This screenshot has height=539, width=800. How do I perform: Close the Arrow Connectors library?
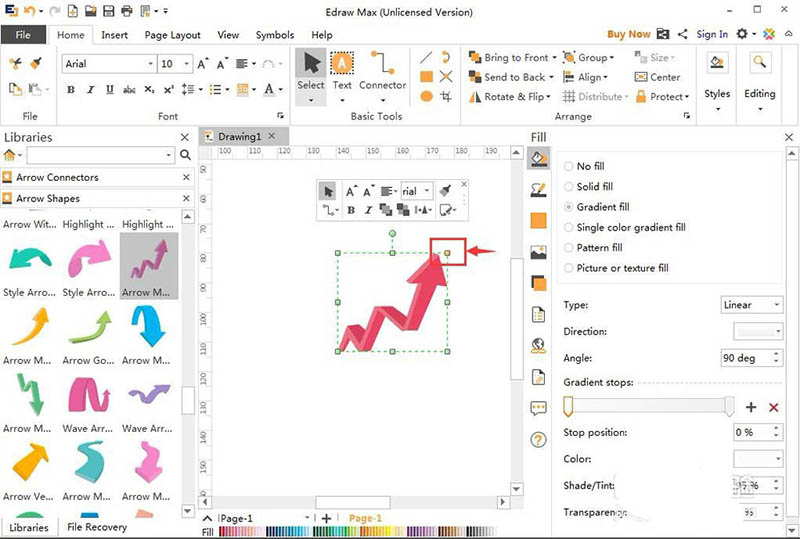click(186, 177)
